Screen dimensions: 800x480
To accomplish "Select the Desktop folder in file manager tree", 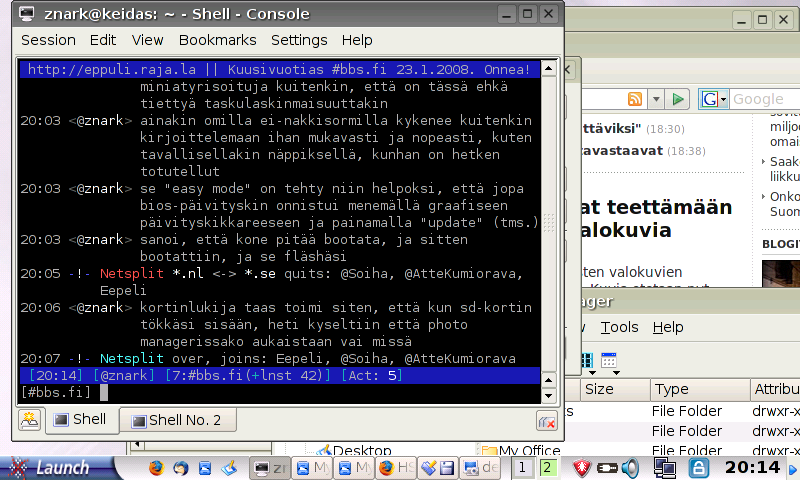I will 362,450.
